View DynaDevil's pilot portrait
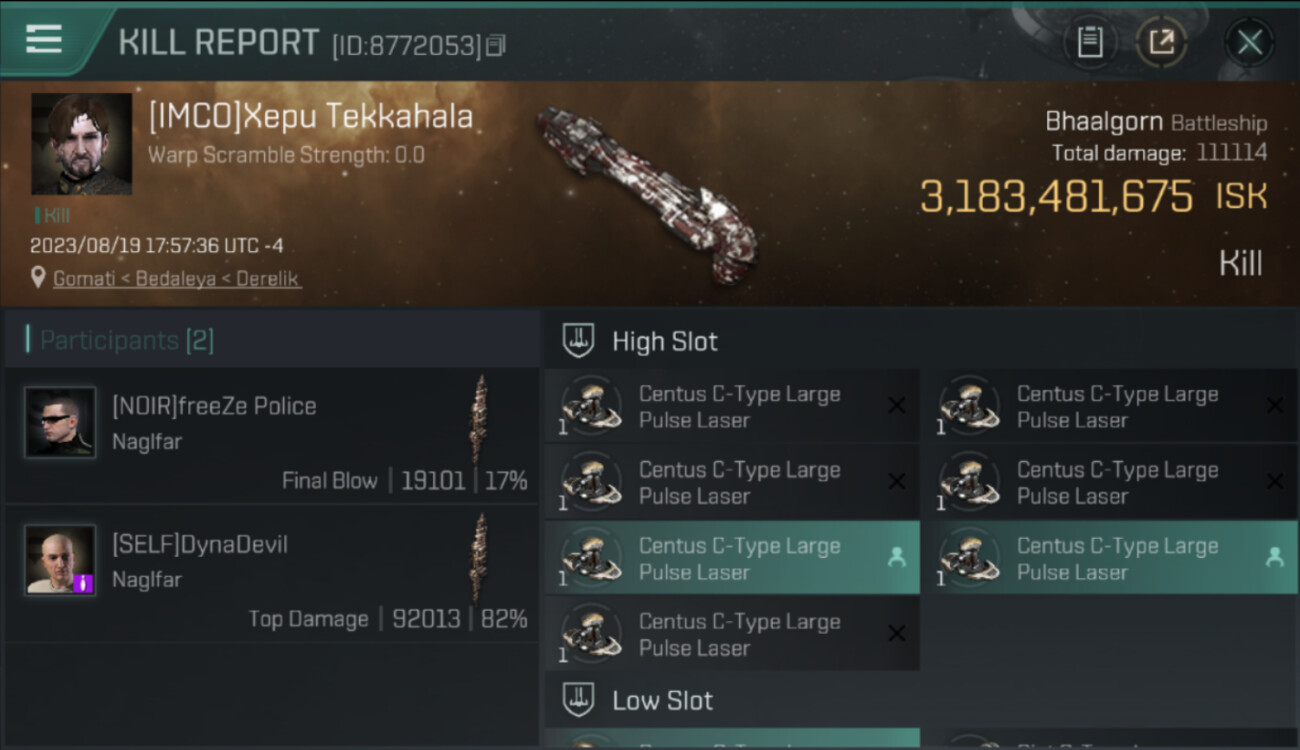Image resolution: width=1300 pixels, height=750 pixels. tap(60, 560)
